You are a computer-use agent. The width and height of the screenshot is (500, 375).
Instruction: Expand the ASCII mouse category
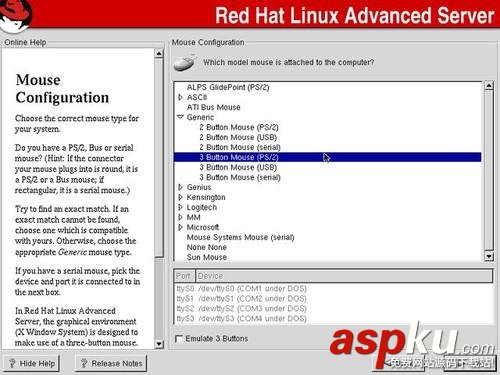click(x=180, y=97)
